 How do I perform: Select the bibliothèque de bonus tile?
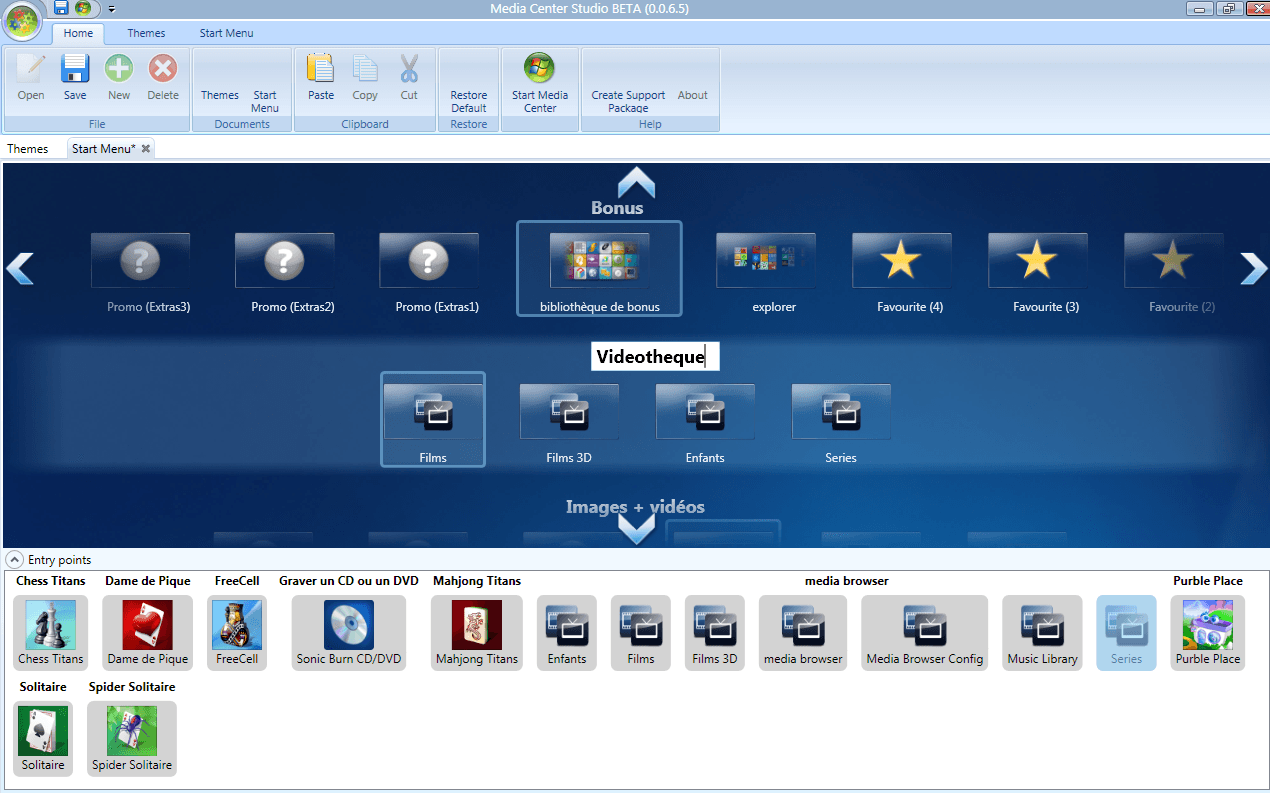(x=600, y=268)
